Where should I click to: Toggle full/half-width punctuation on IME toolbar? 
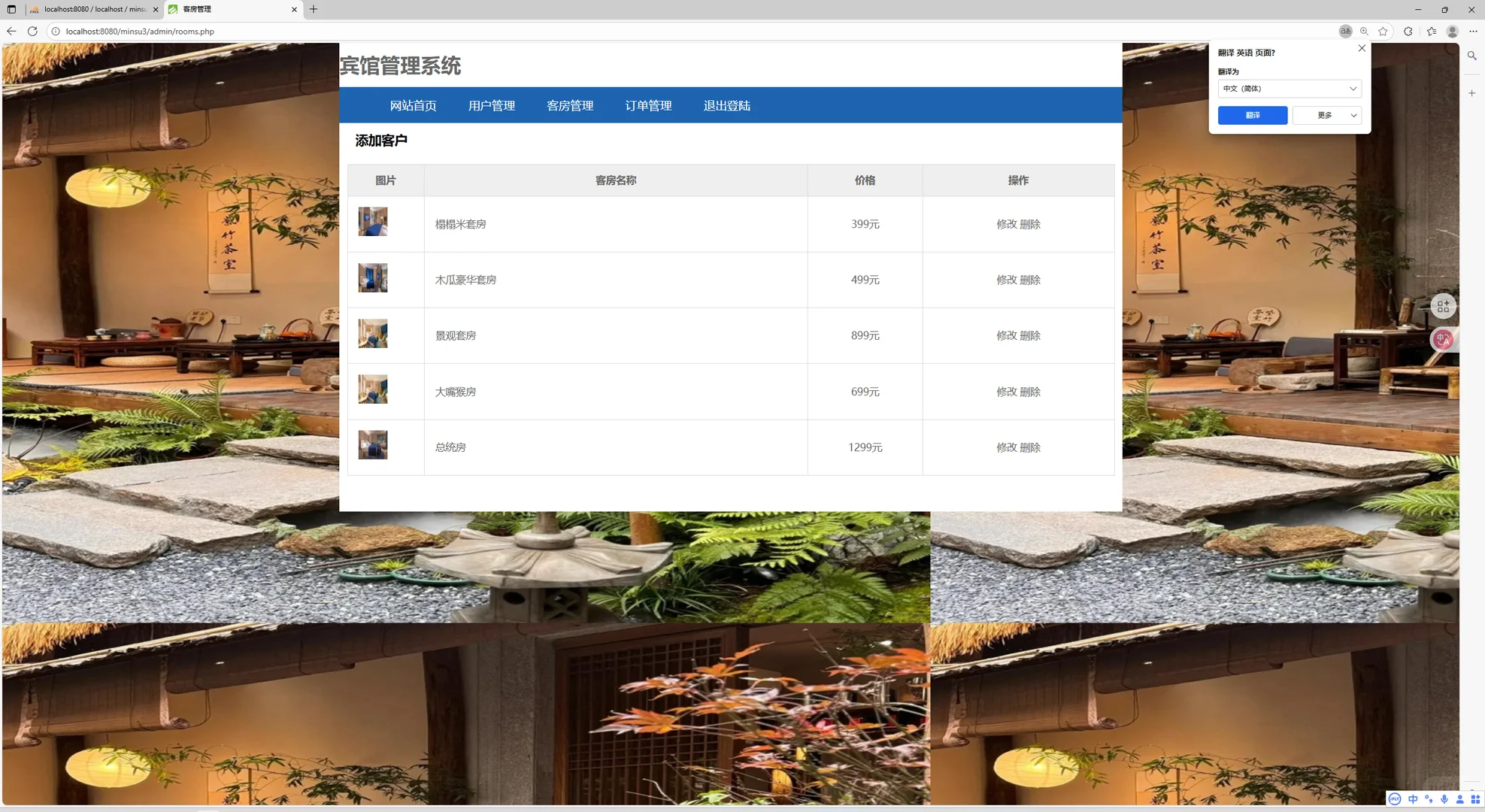tap(1429, 799)
